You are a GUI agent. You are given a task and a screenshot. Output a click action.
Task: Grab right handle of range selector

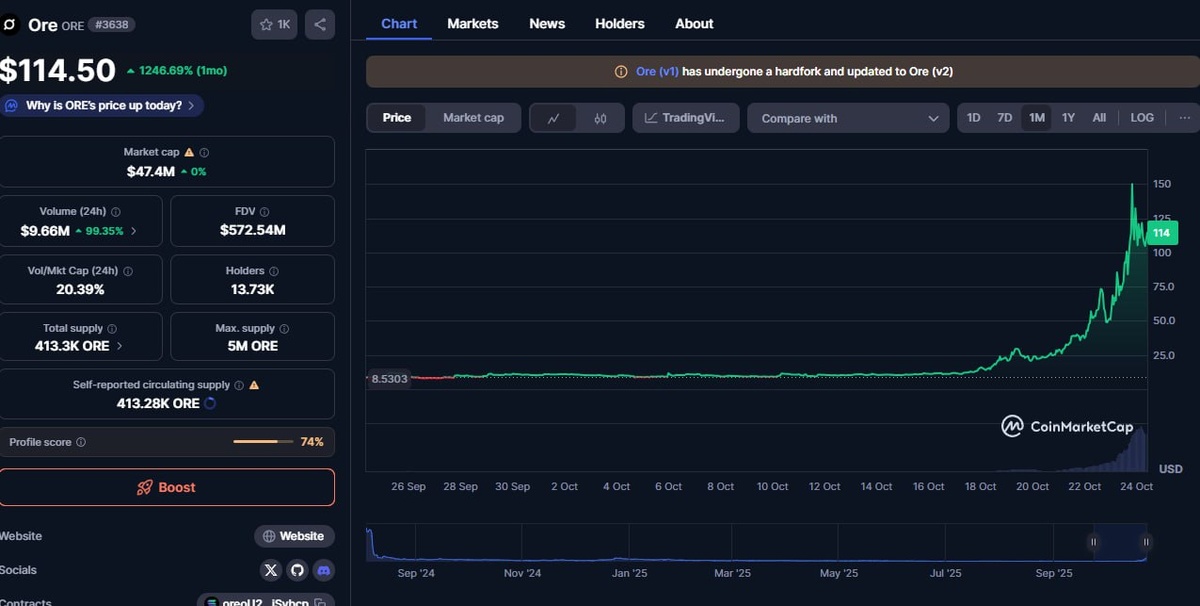click(1146, 542)
